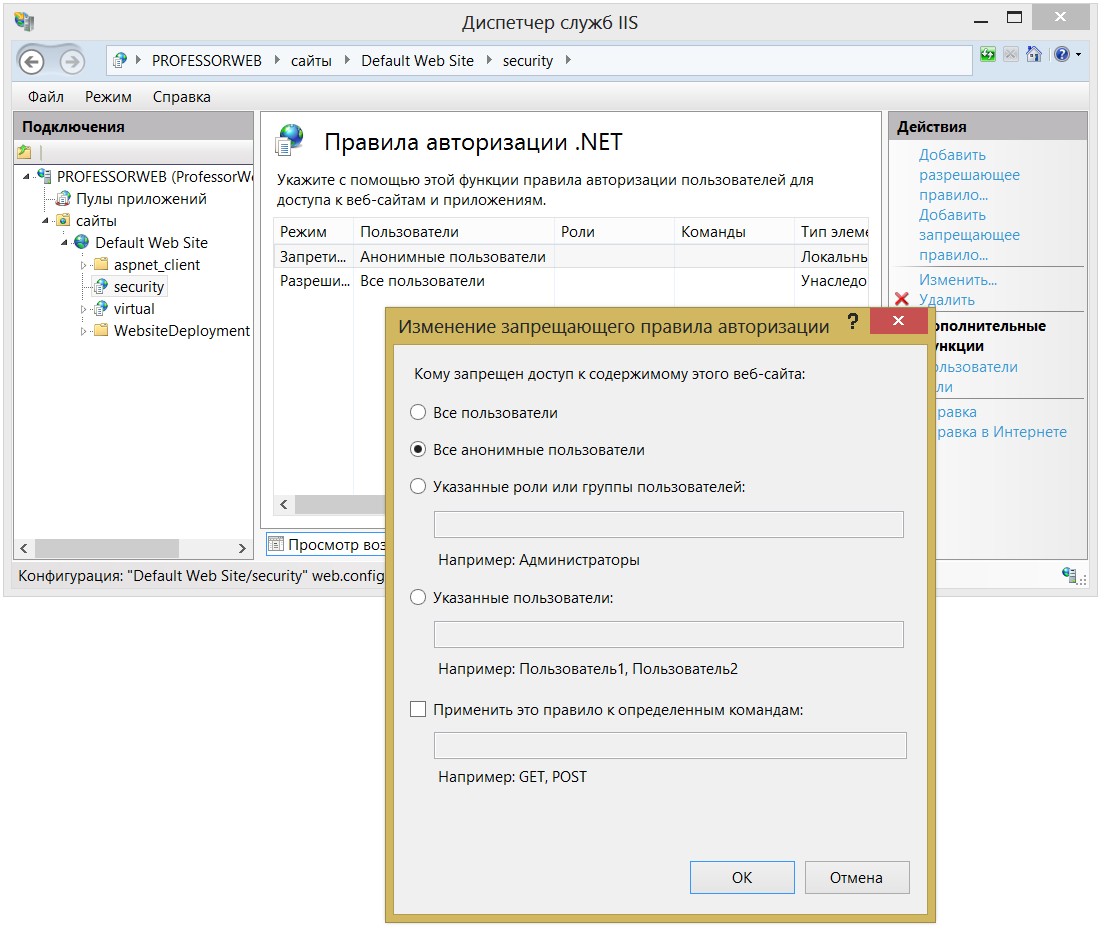Click Добавить разрешающее правило link
1106x931 pixels.
[969, 175]
